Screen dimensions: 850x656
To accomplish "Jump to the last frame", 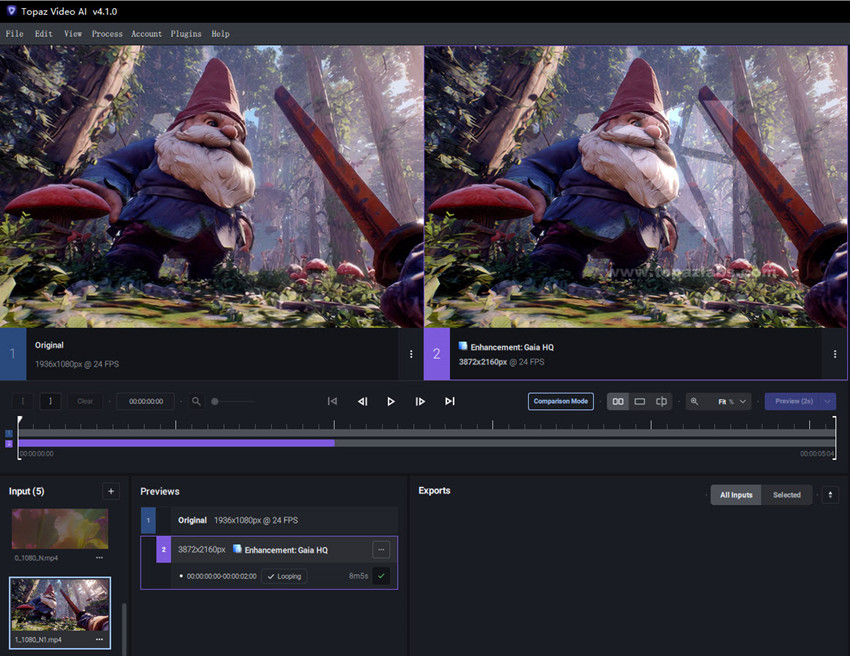I will [x=449, y=401].
